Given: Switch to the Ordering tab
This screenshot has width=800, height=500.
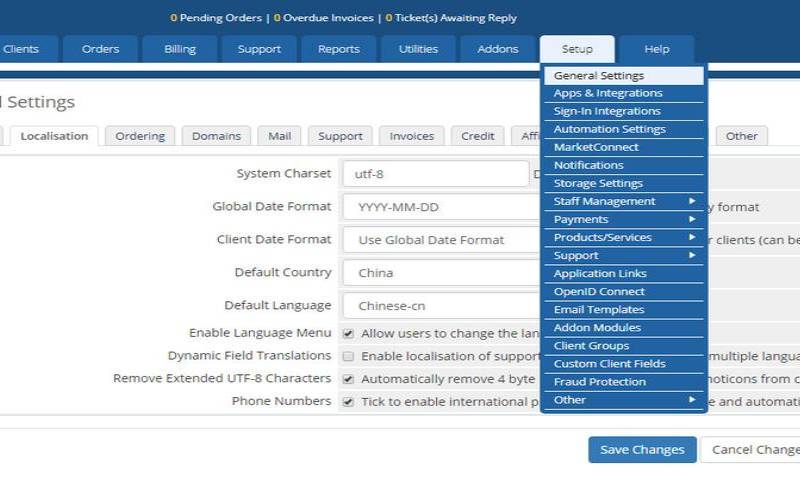Looking at the screenshot, I should 140,136.
